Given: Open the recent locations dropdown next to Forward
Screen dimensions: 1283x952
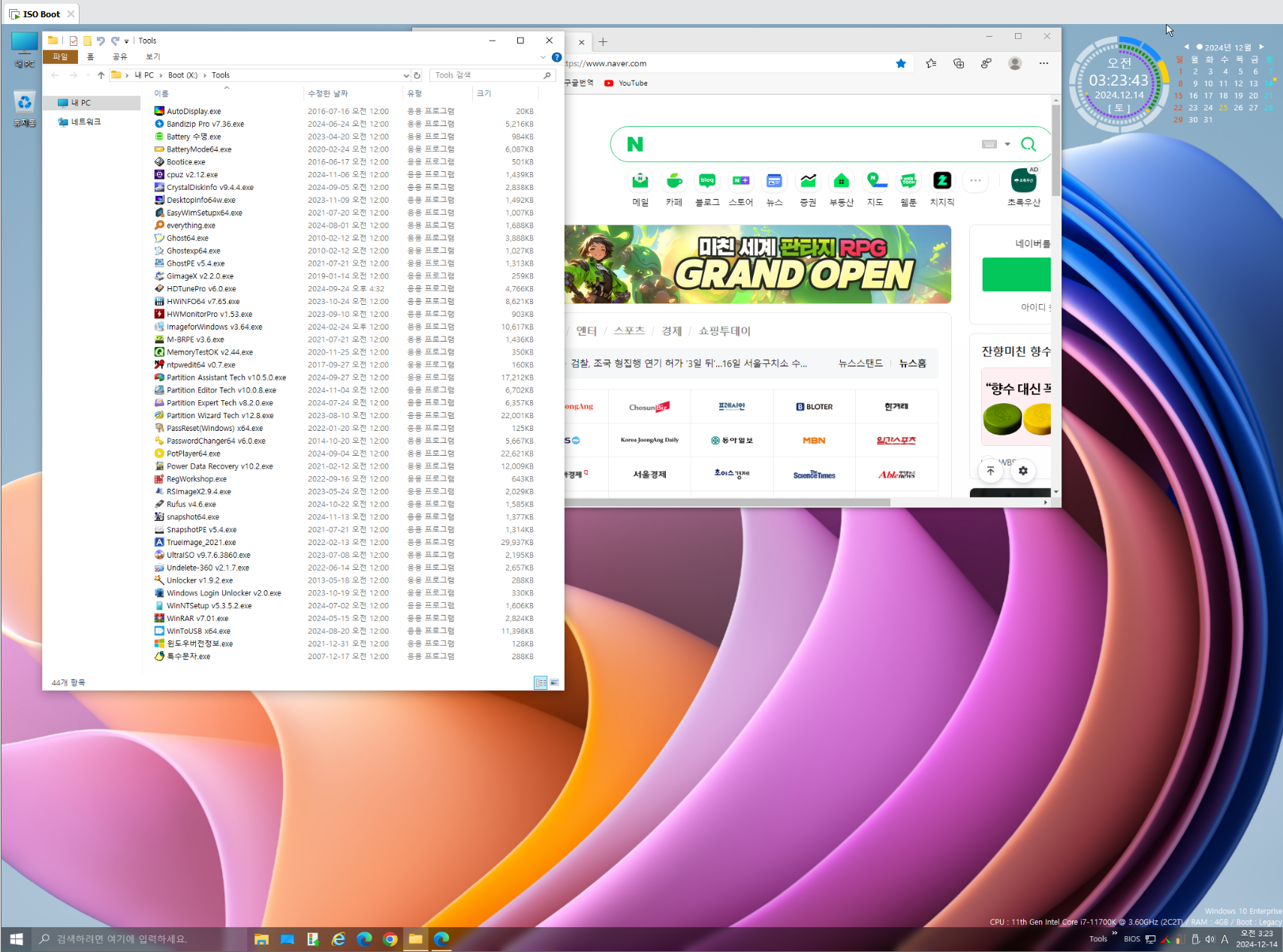Looking at the screenshot, I should (x=88, y=75).
